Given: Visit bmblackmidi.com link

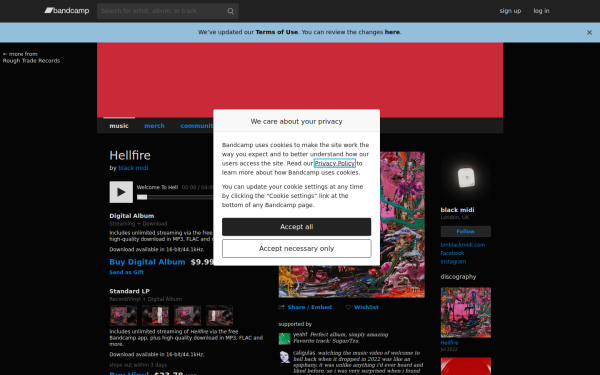Looking at the screenshot, I should point(463,245).
